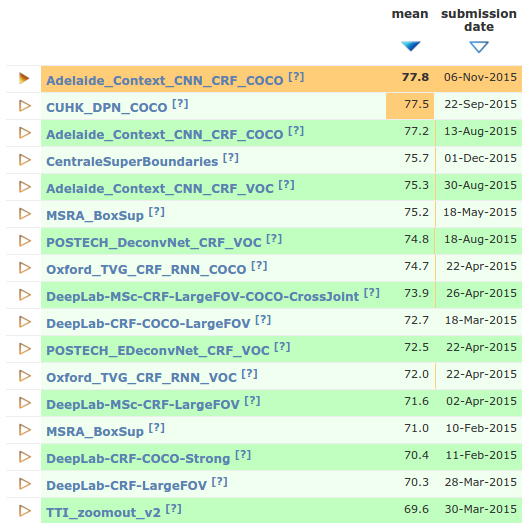
Task: Open help [?] beside CUHK_DPN_COCO
Action: (x=180, y=104)
